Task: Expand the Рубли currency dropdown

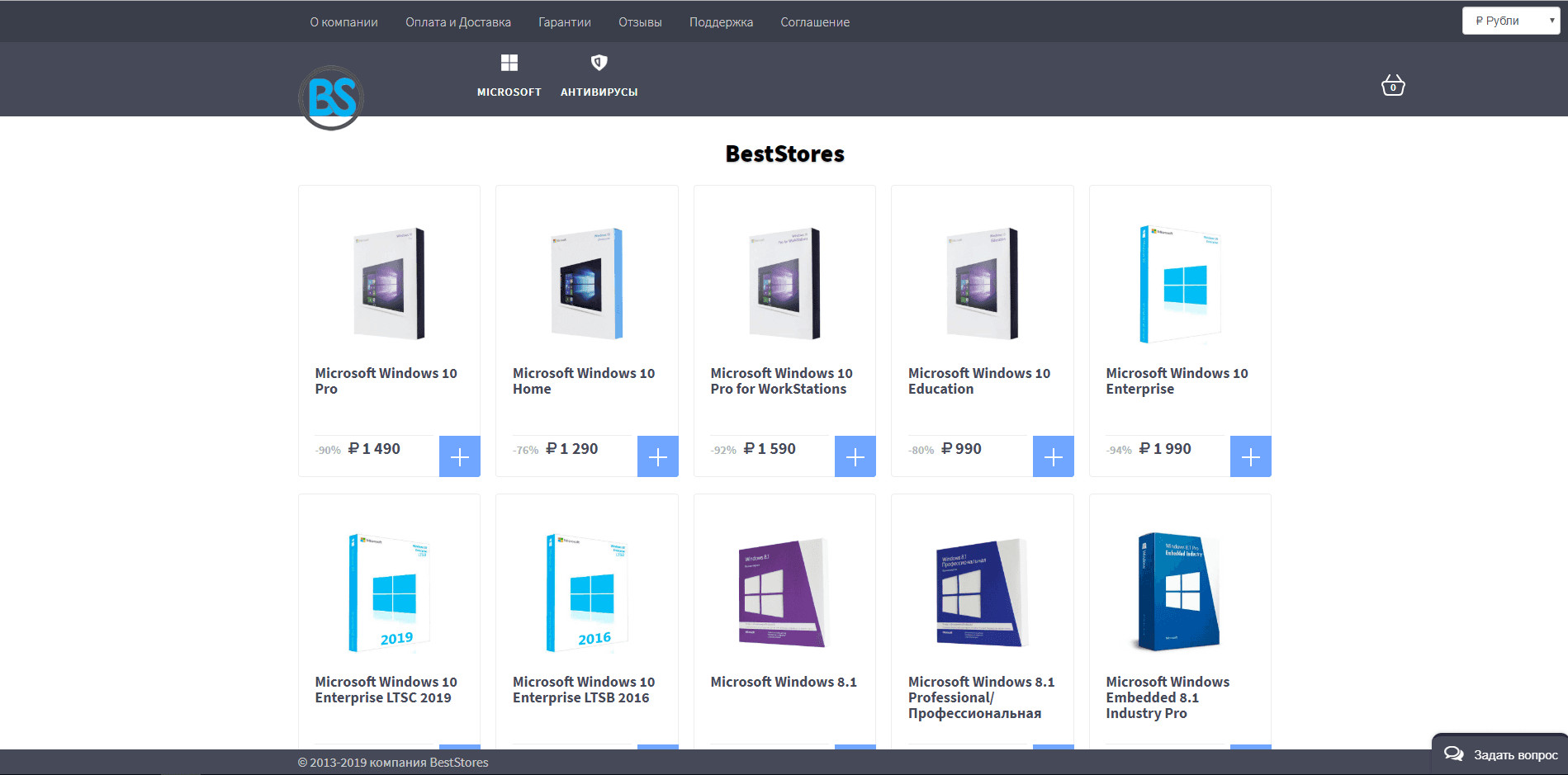Action: (x=1510, y=21)
